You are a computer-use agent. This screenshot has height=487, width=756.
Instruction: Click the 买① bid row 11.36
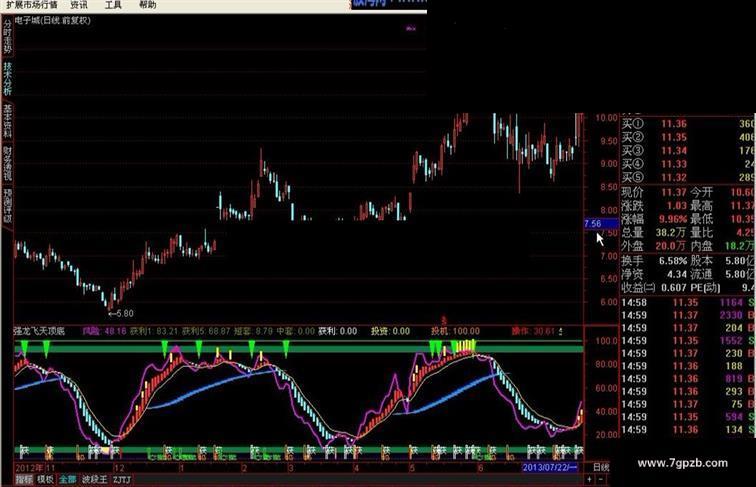click(x=688, y=124)
